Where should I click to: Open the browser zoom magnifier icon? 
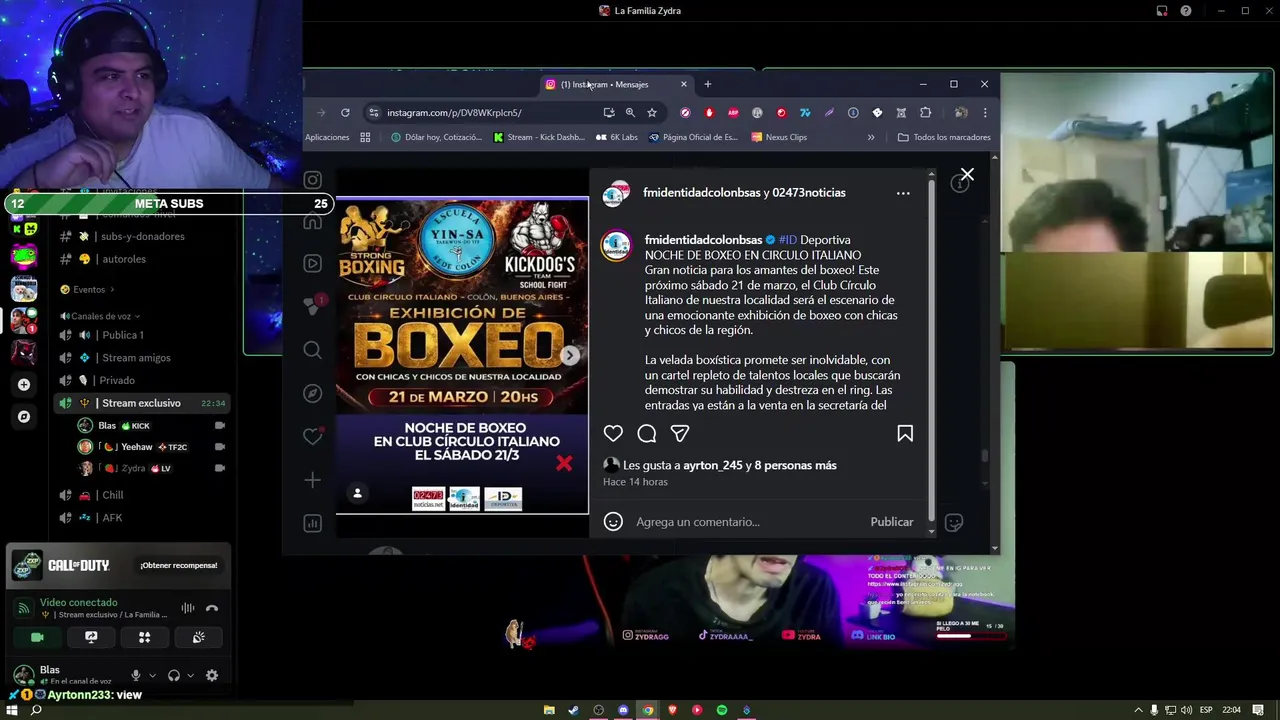point(630,113)
